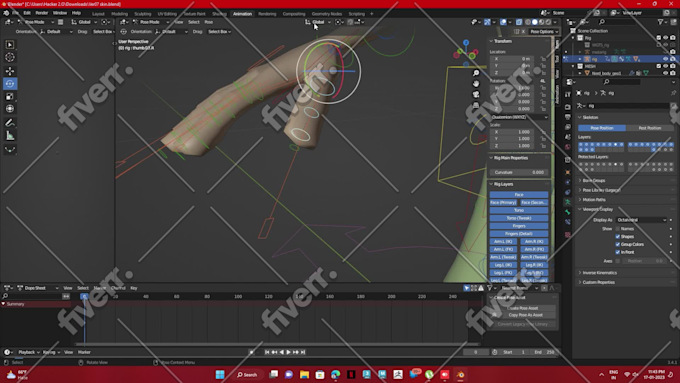Click the viewport zoom magnifier icon

point(476,73)
